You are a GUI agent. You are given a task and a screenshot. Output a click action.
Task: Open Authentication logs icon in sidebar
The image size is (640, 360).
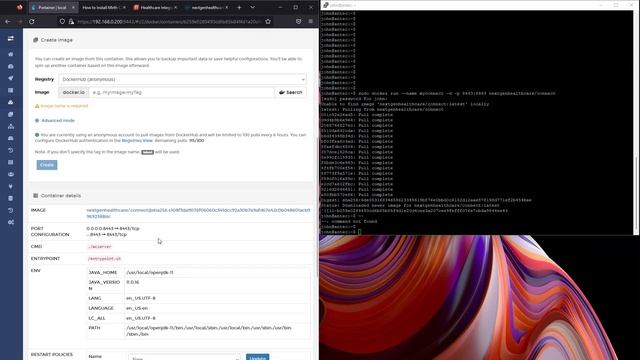(11, 211)
